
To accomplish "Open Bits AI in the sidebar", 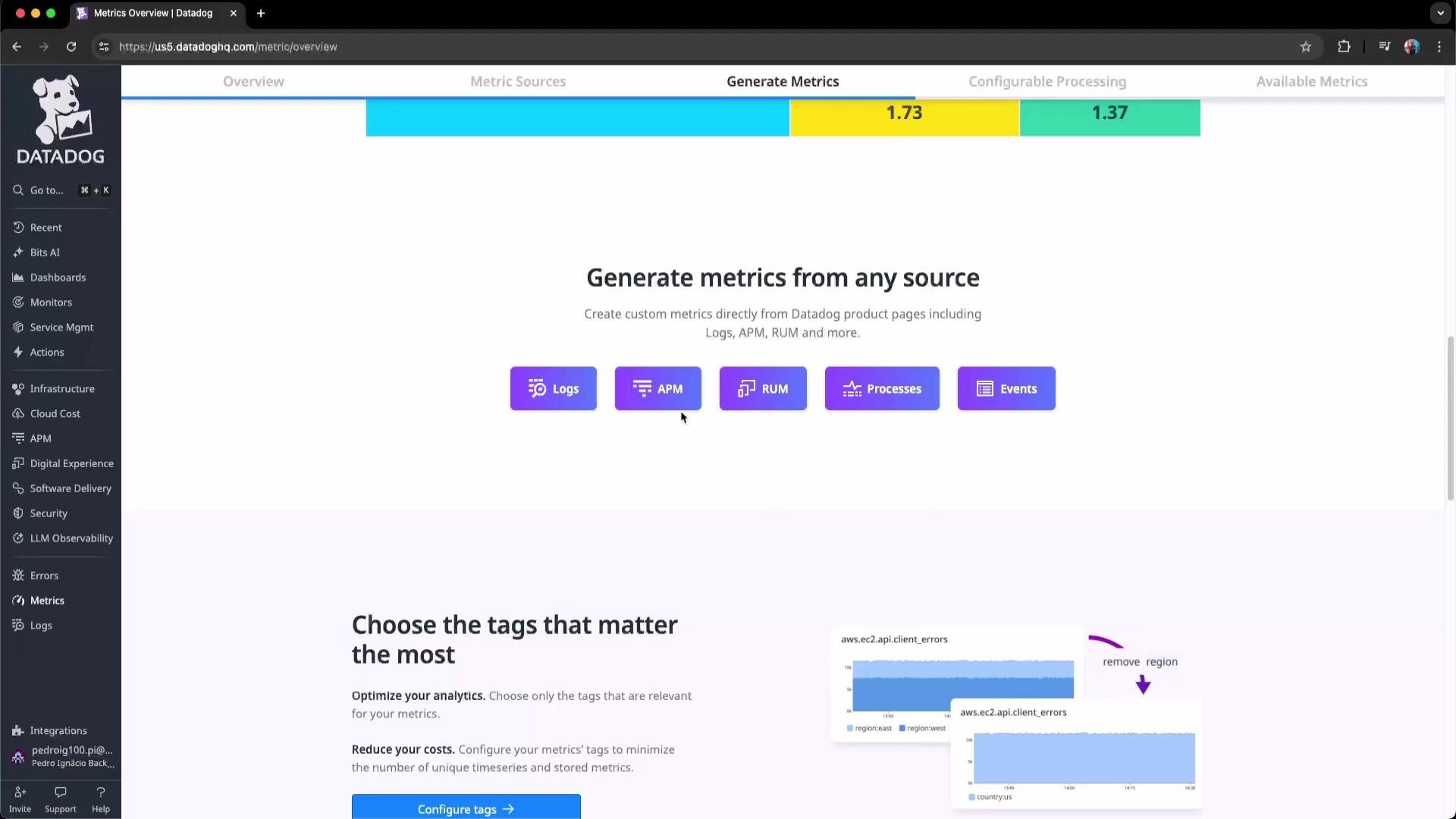I will pyautogui.click(x=45, y=253).
